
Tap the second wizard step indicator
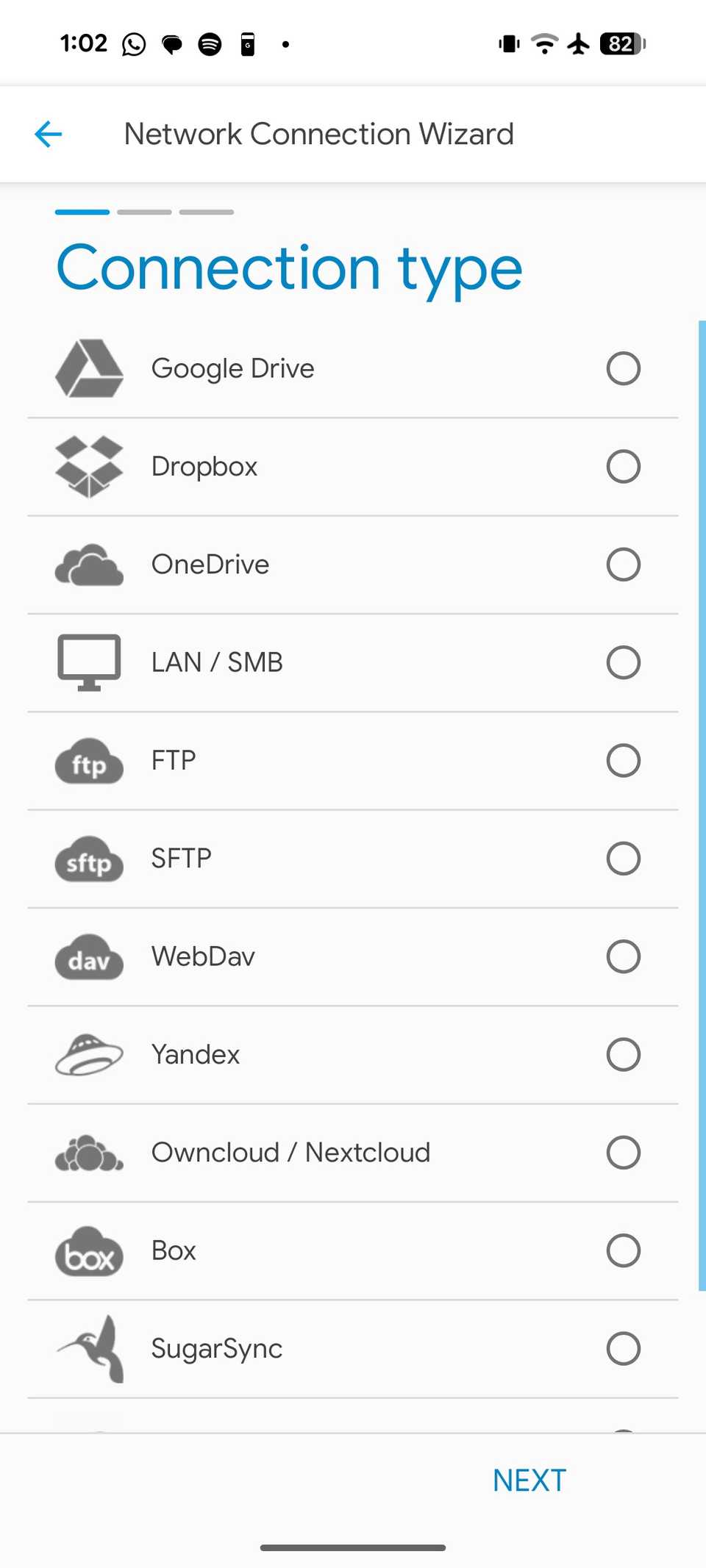pyautogui.click(x=144, y=212)
